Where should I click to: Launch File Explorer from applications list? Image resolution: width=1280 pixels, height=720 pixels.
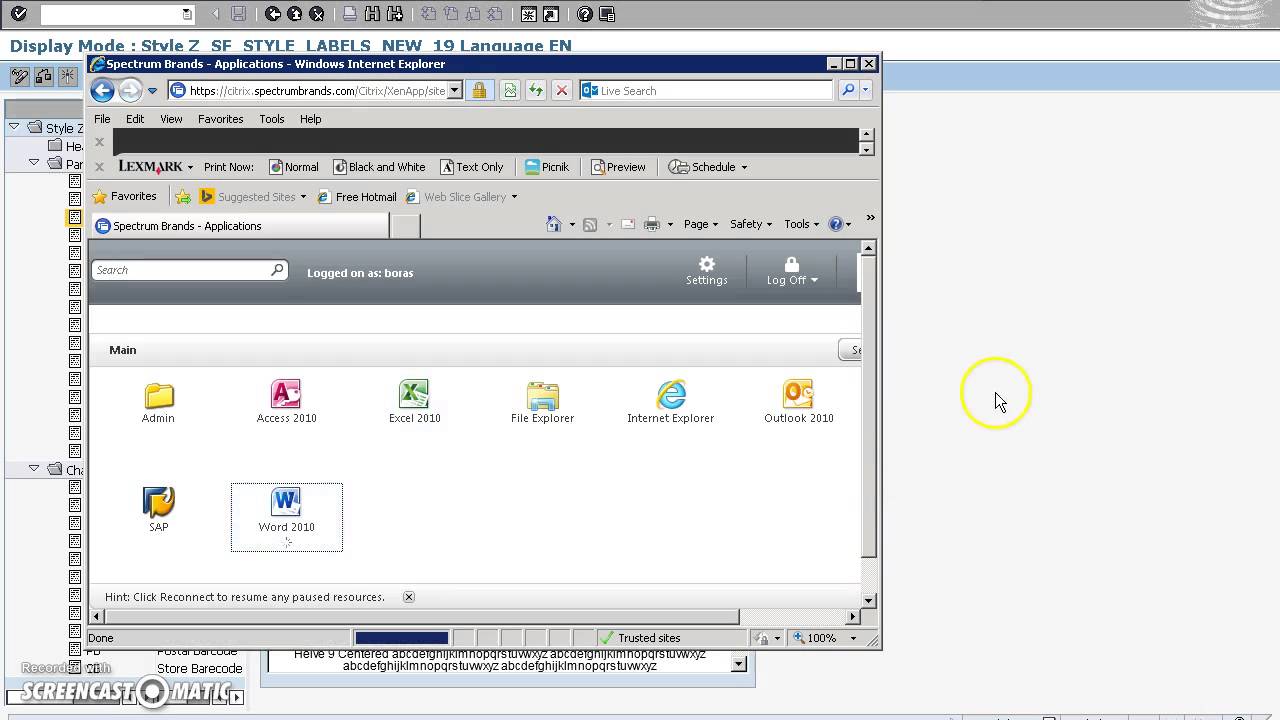coord(542,402)
